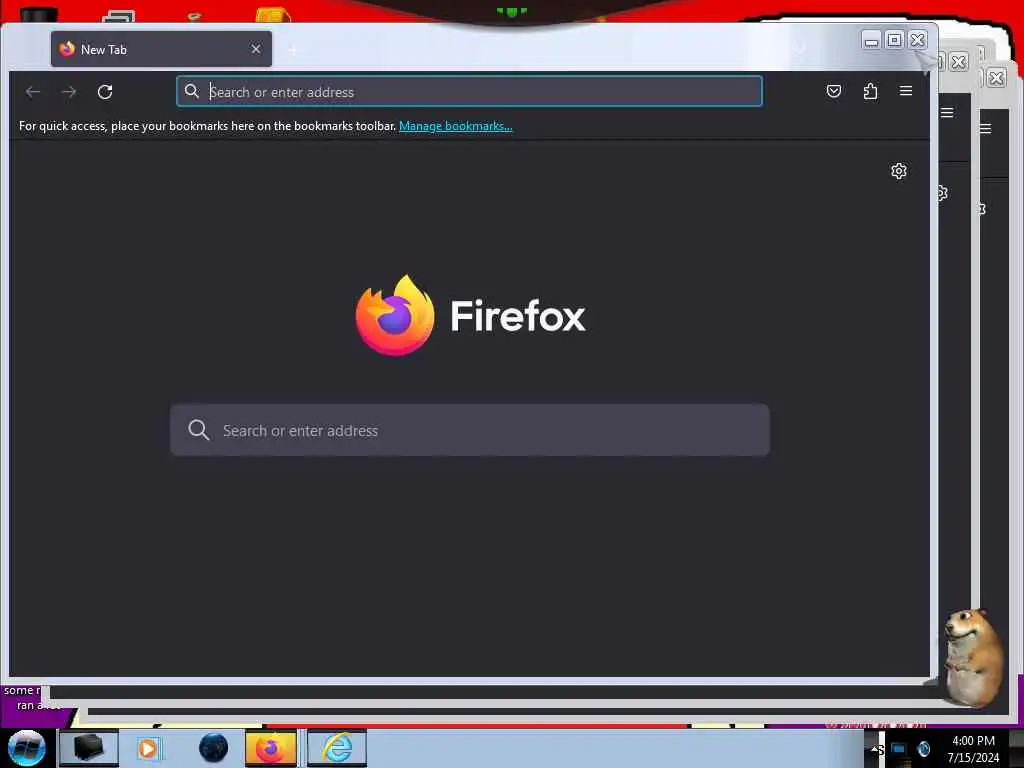Close the second Firefox window behind
Image resolution: width=1024 pixels, height=768 pixels.
[959, 62]
